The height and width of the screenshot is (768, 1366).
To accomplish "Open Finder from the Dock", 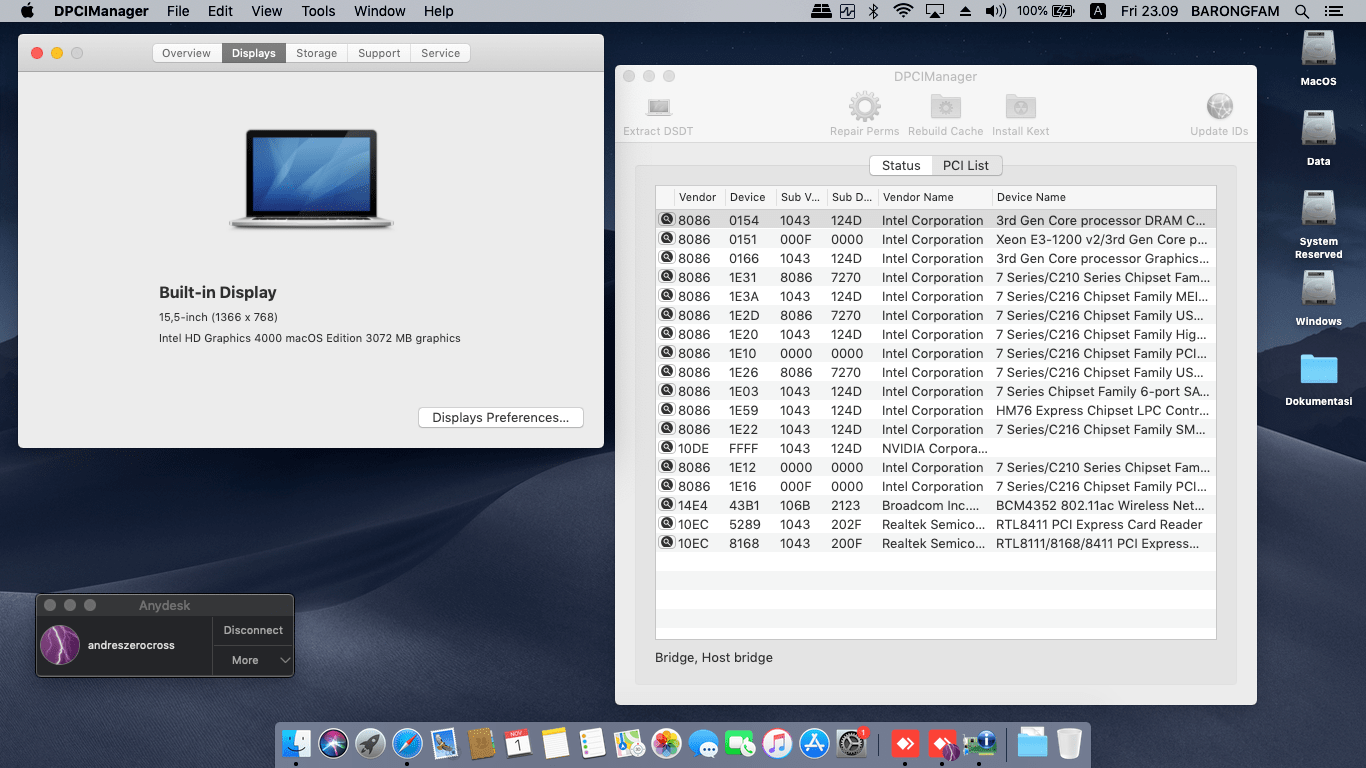I will tap(296, 743).
